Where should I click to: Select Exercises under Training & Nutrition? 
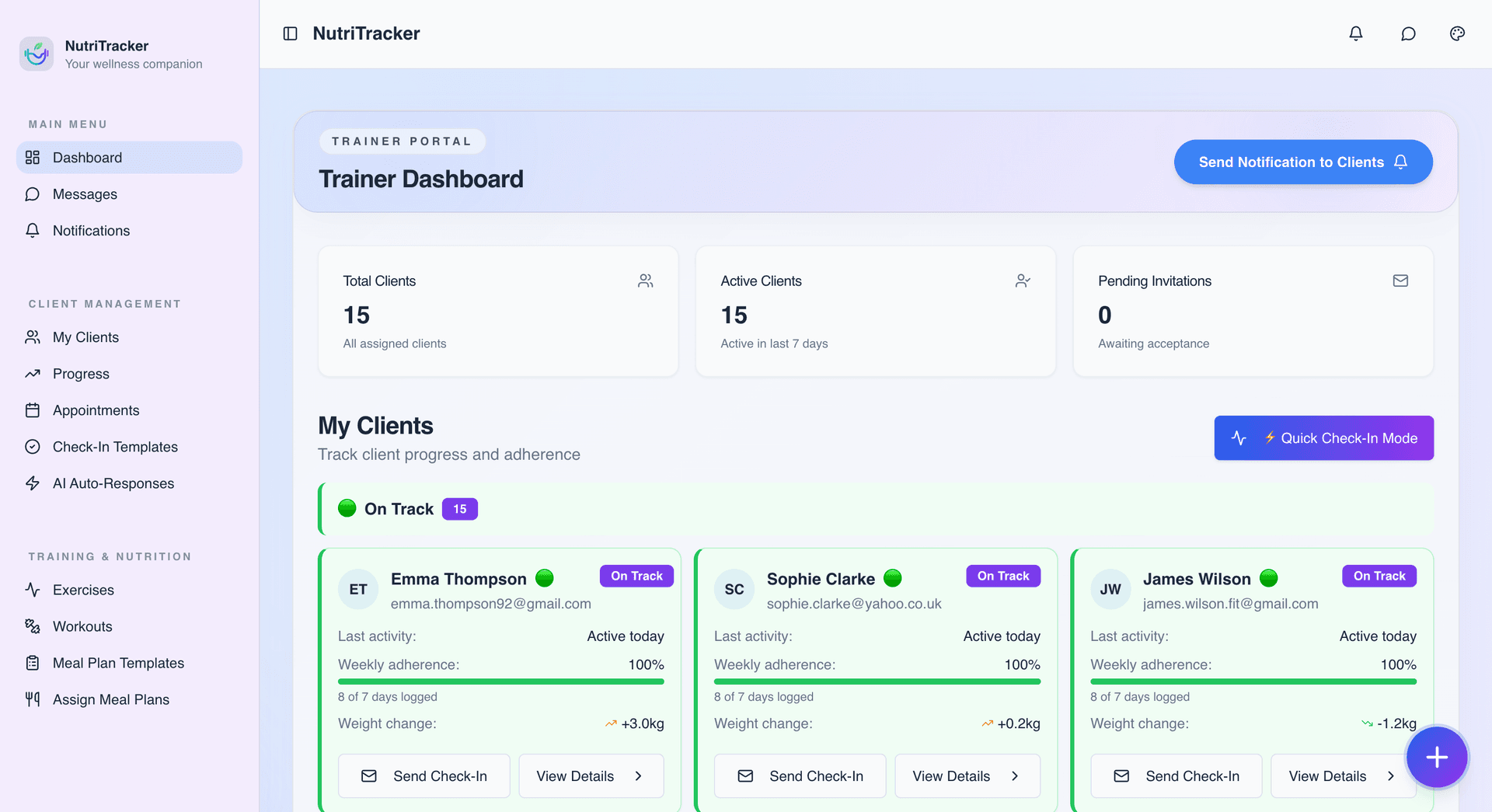82,590
